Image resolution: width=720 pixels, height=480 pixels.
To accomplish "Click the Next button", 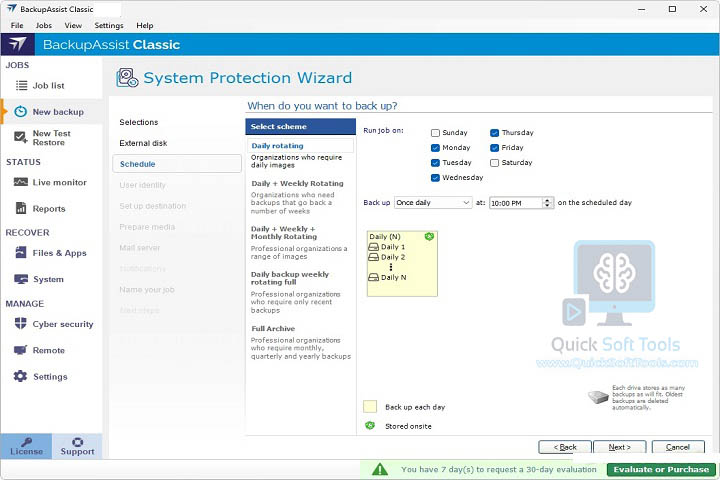I will (619, 447).
